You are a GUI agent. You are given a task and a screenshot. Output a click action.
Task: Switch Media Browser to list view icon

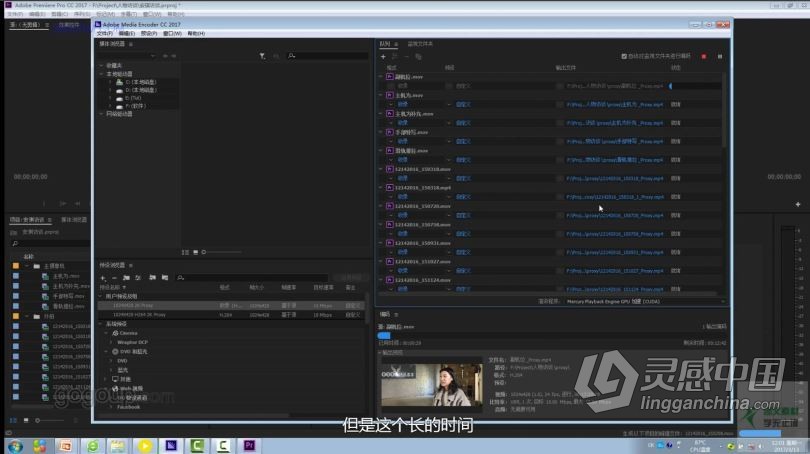[x=186, y=252]
